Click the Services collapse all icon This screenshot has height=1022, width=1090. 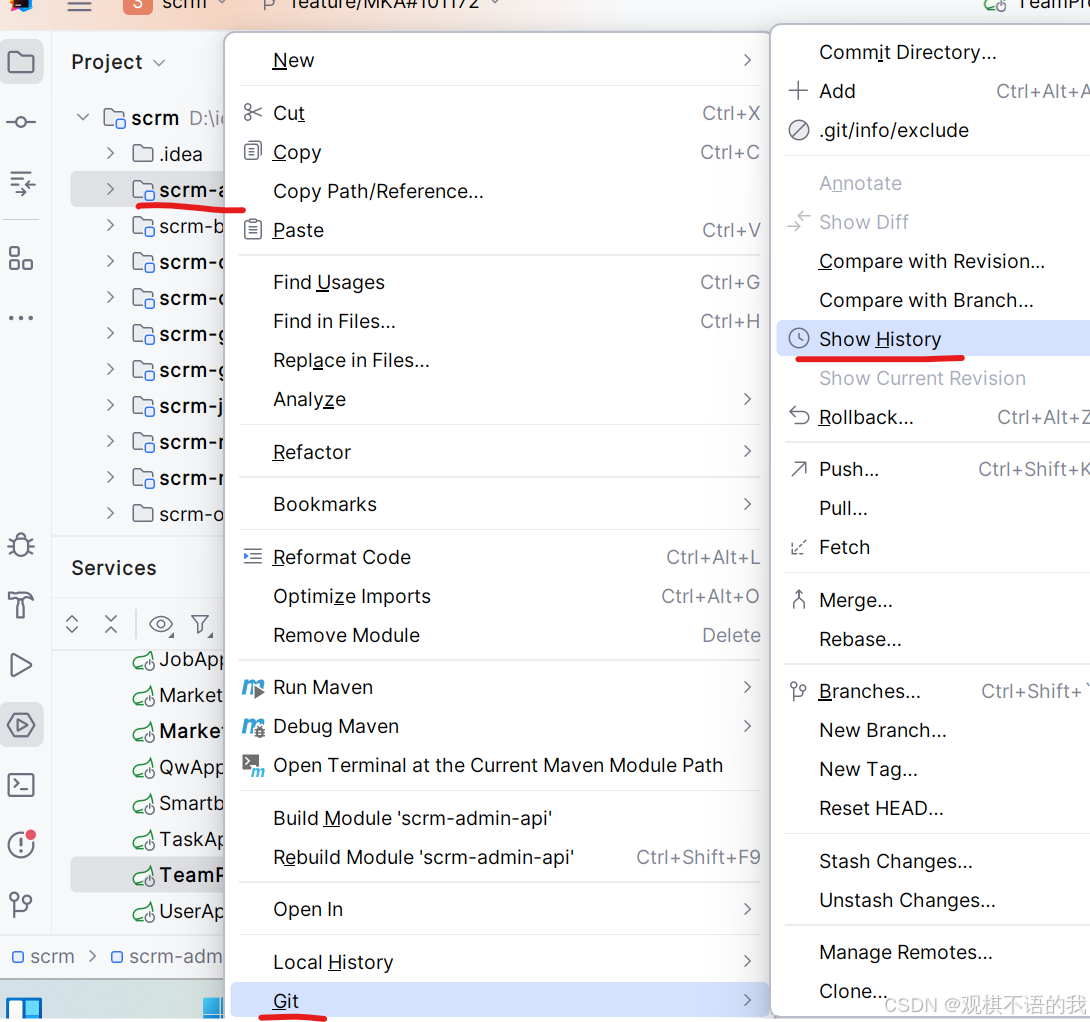[111, 624]
